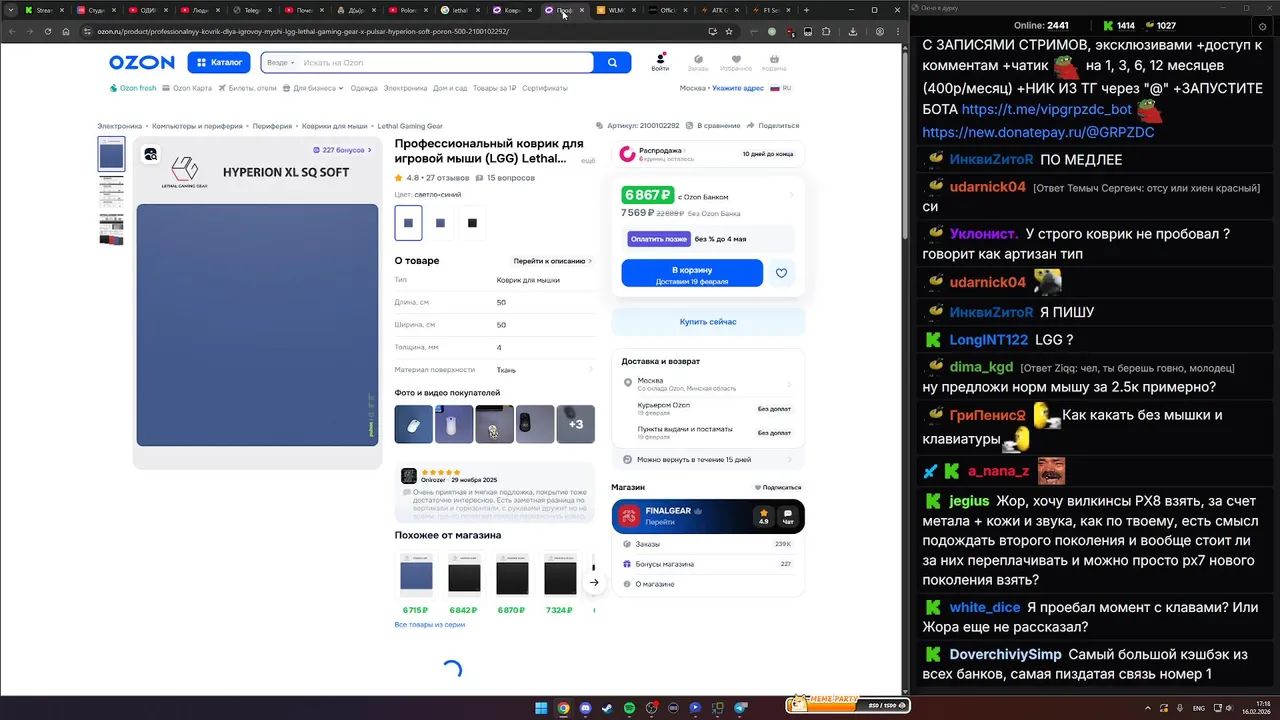Click the Купить сейчас button
This screenshot has height=720, width=1280.
[x=708, y=322]
